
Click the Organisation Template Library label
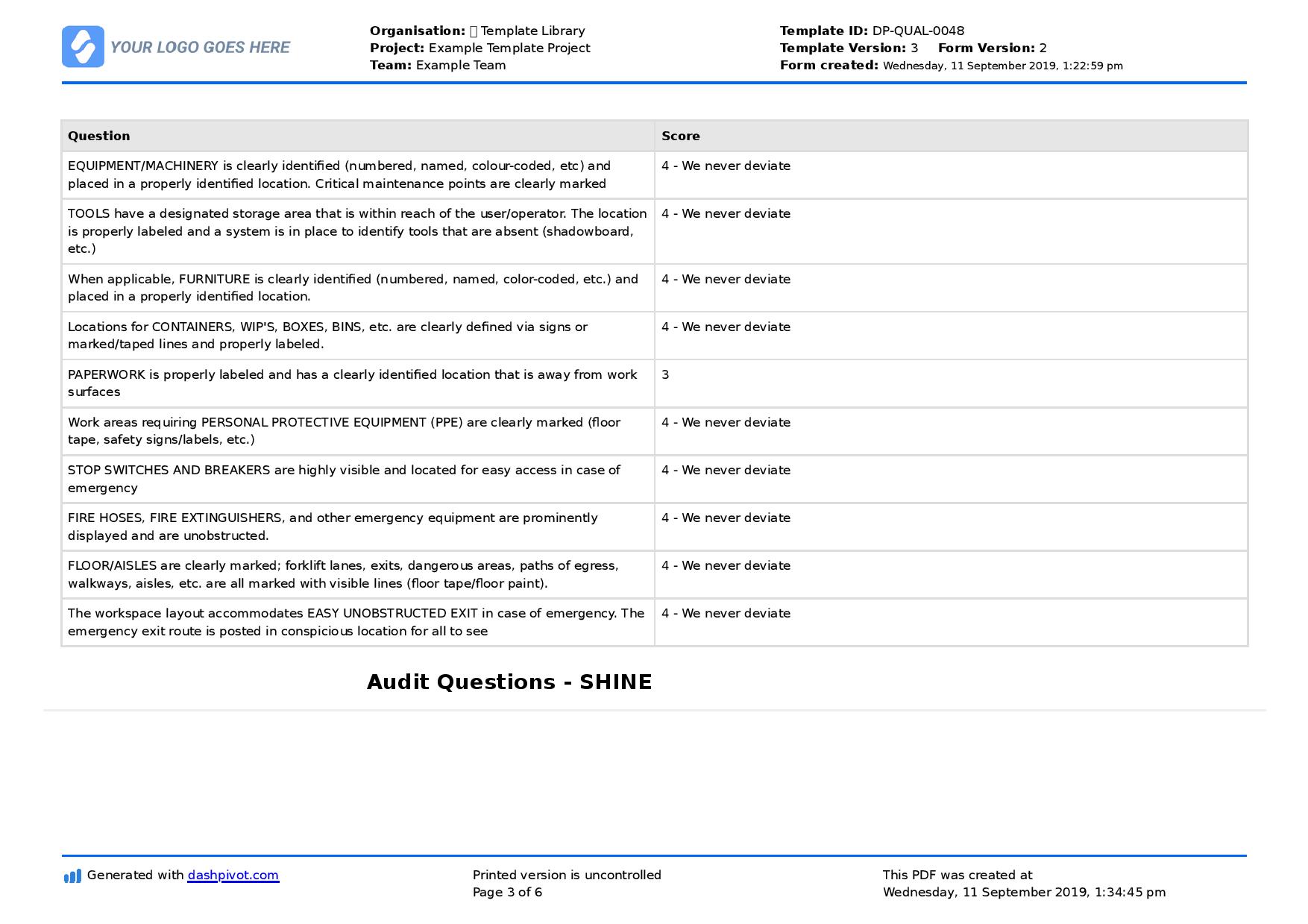(477, 31)
